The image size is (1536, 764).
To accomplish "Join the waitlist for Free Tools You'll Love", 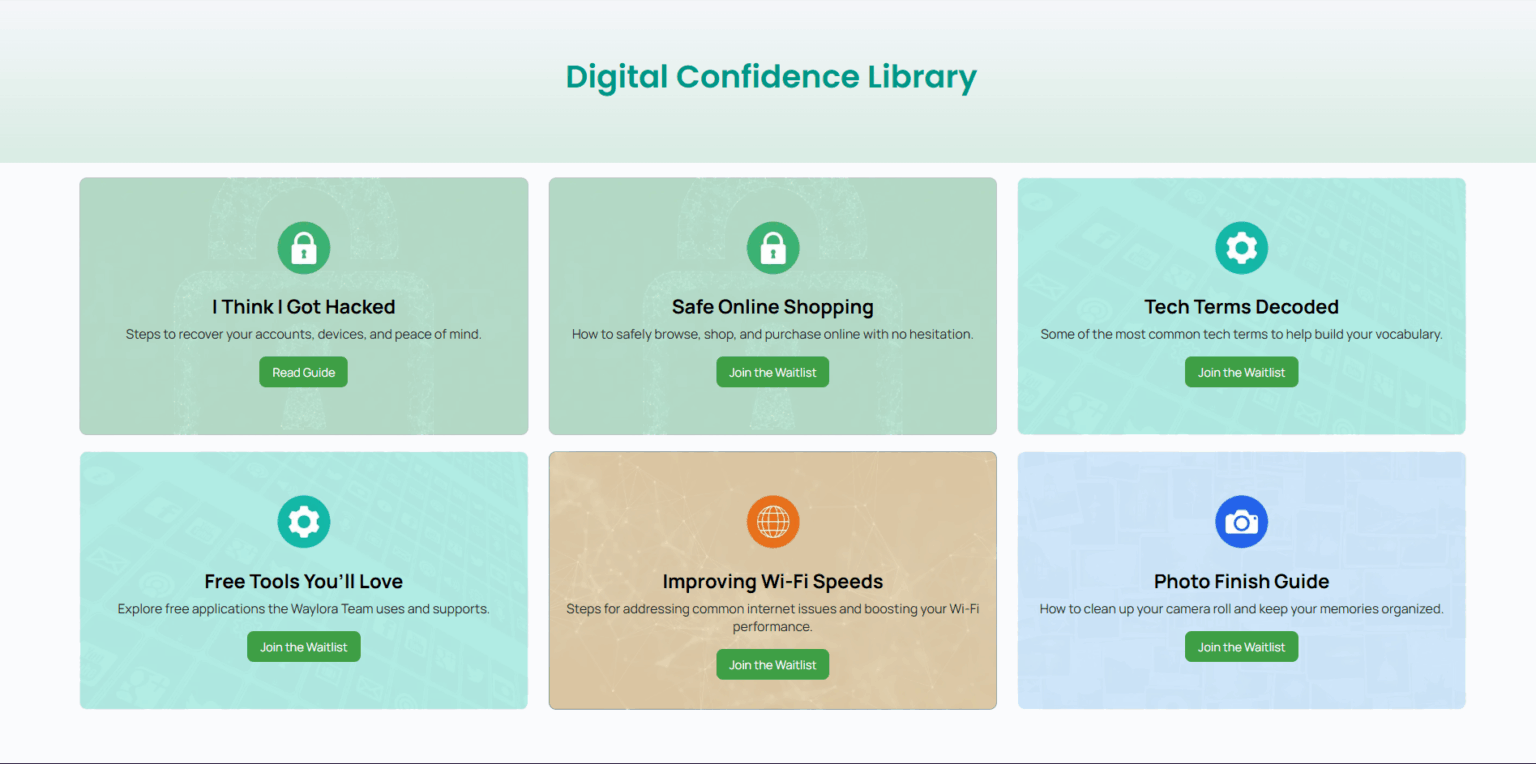I will click(303, 647).
